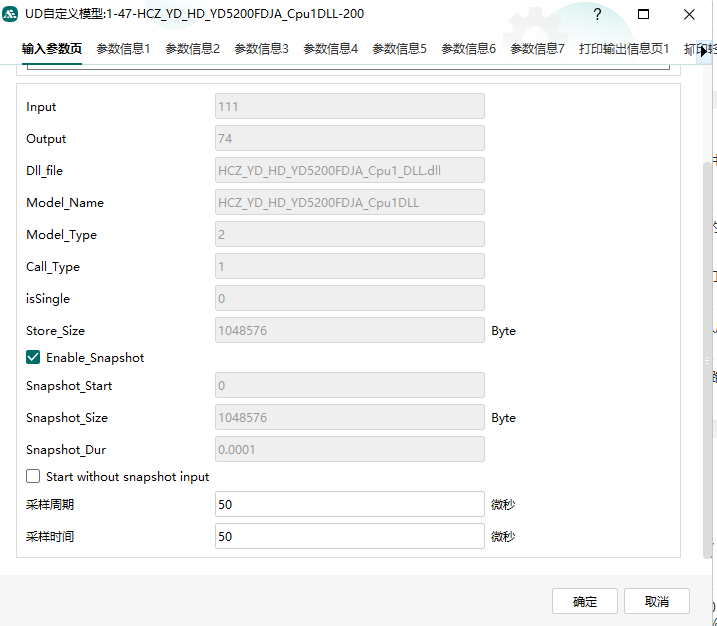Uncheck the Enable_Snapshot checkbox

pyautogui.click(x=33, y=358)
